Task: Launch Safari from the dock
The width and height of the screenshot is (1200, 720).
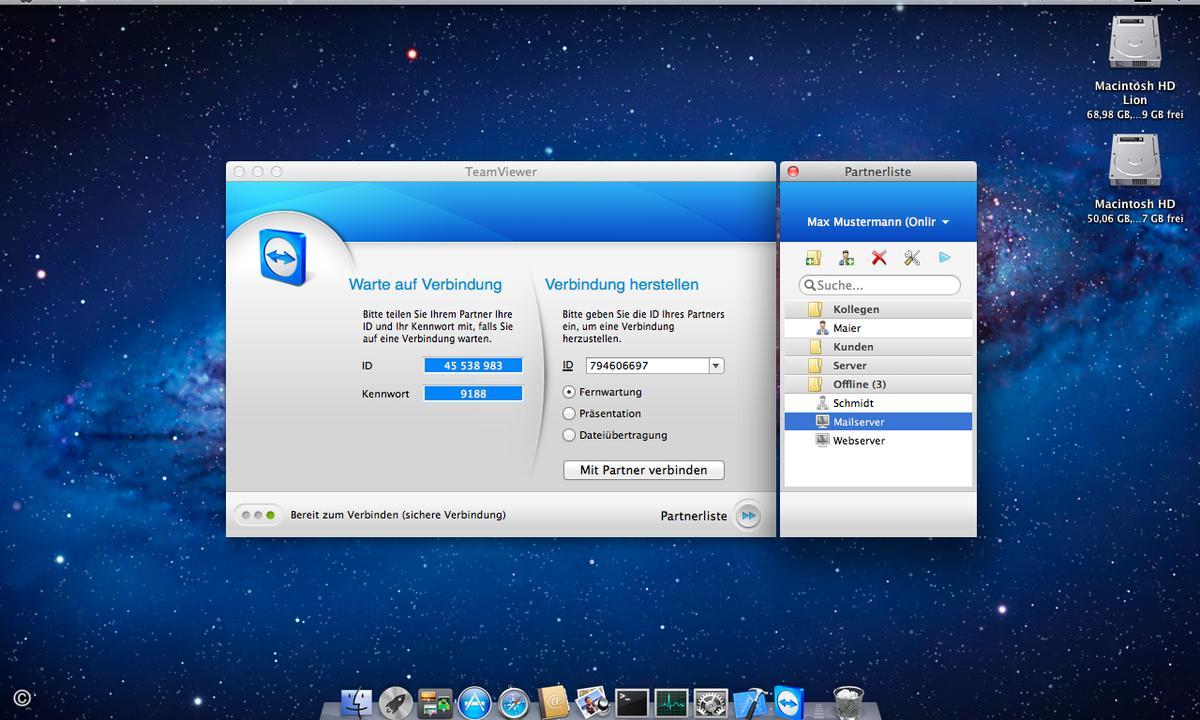Action: [514, 703]
